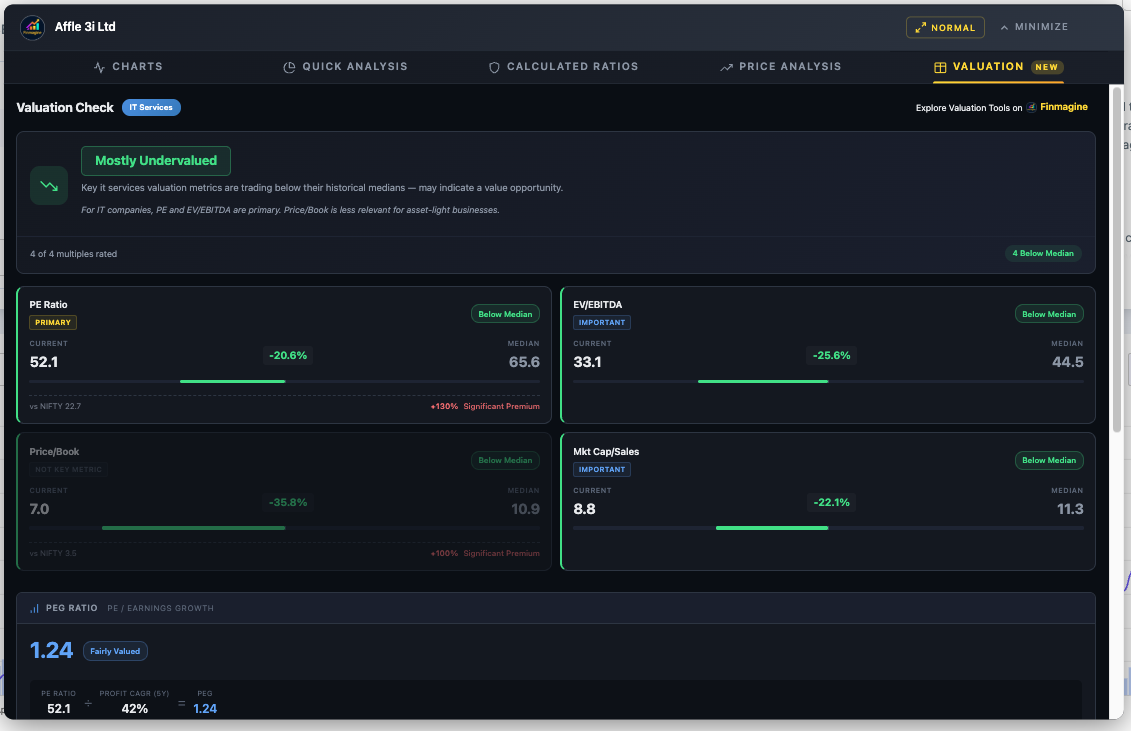Screen dimensions: 1131x731
Task: Click the trend arrow icon beside PRICE ANALYSIS
Action: 726,66
